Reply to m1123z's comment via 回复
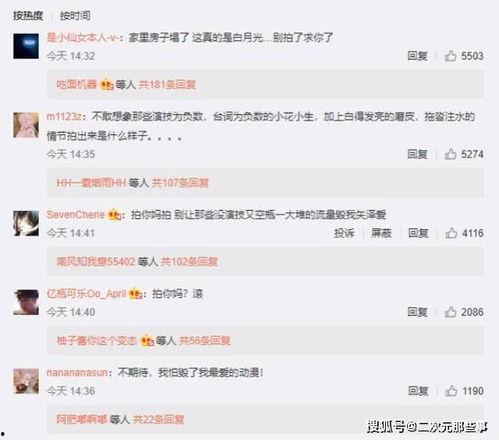 417,154
